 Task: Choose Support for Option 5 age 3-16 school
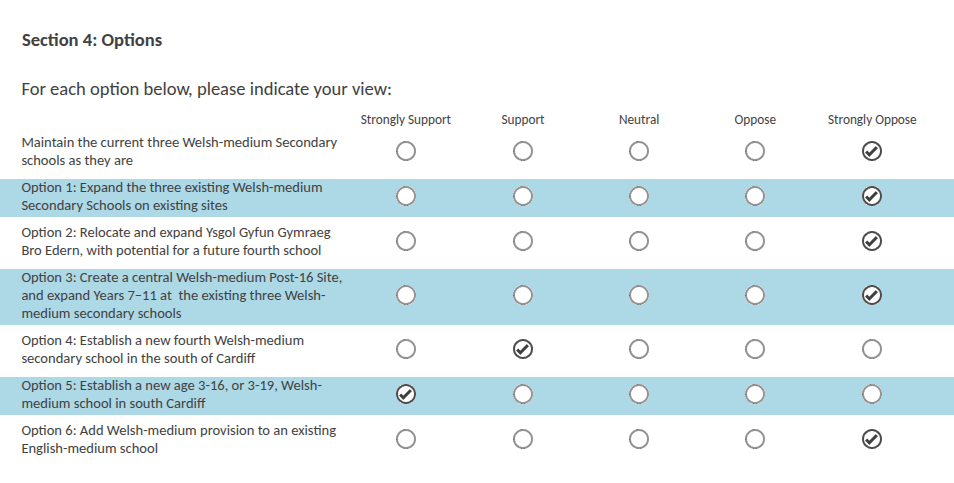pyautogui.click(x=523, y=394)
